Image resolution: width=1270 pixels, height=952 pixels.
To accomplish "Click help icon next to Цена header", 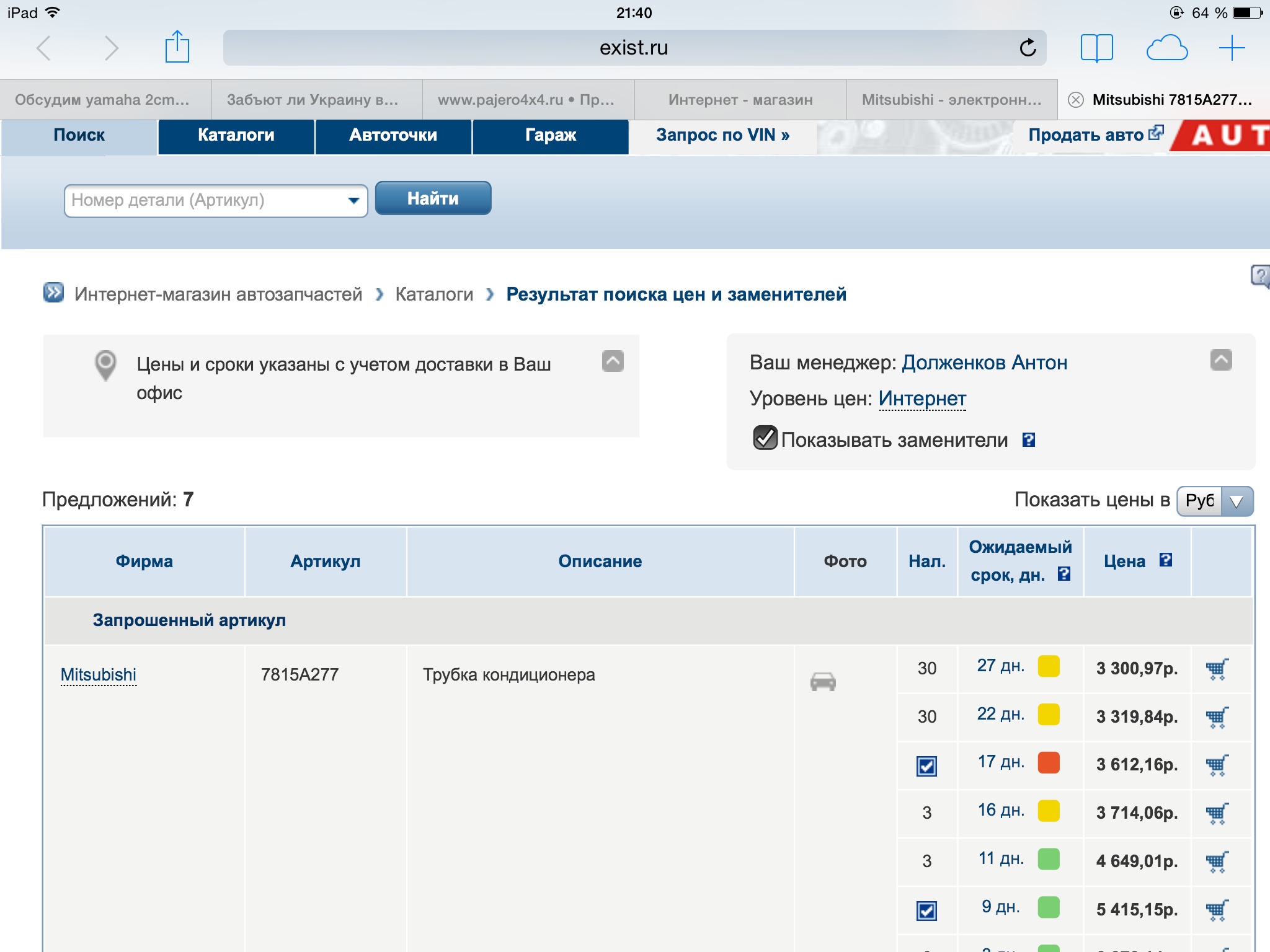I will click(x=1166, y=560).
